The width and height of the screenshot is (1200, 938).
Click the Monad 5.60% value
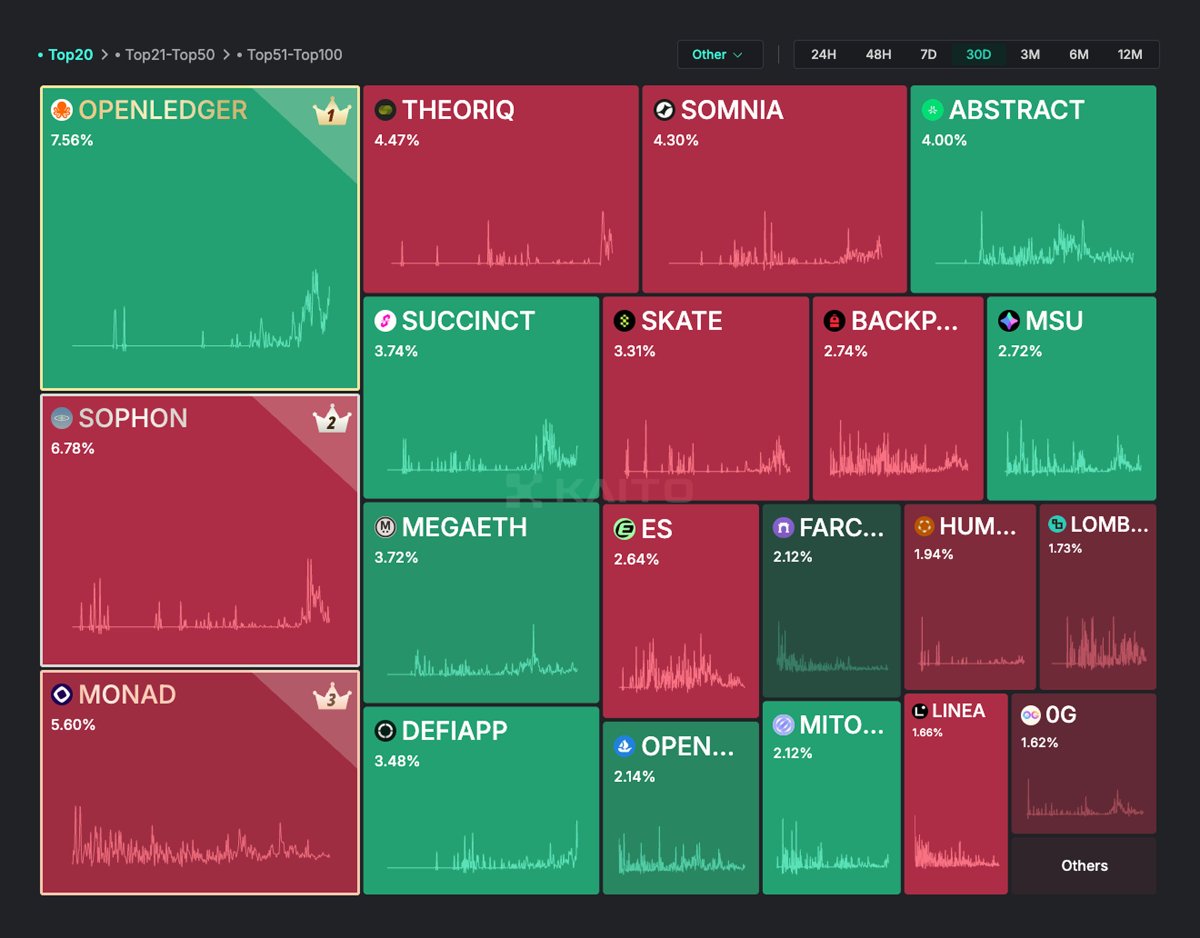click(73, 724)
